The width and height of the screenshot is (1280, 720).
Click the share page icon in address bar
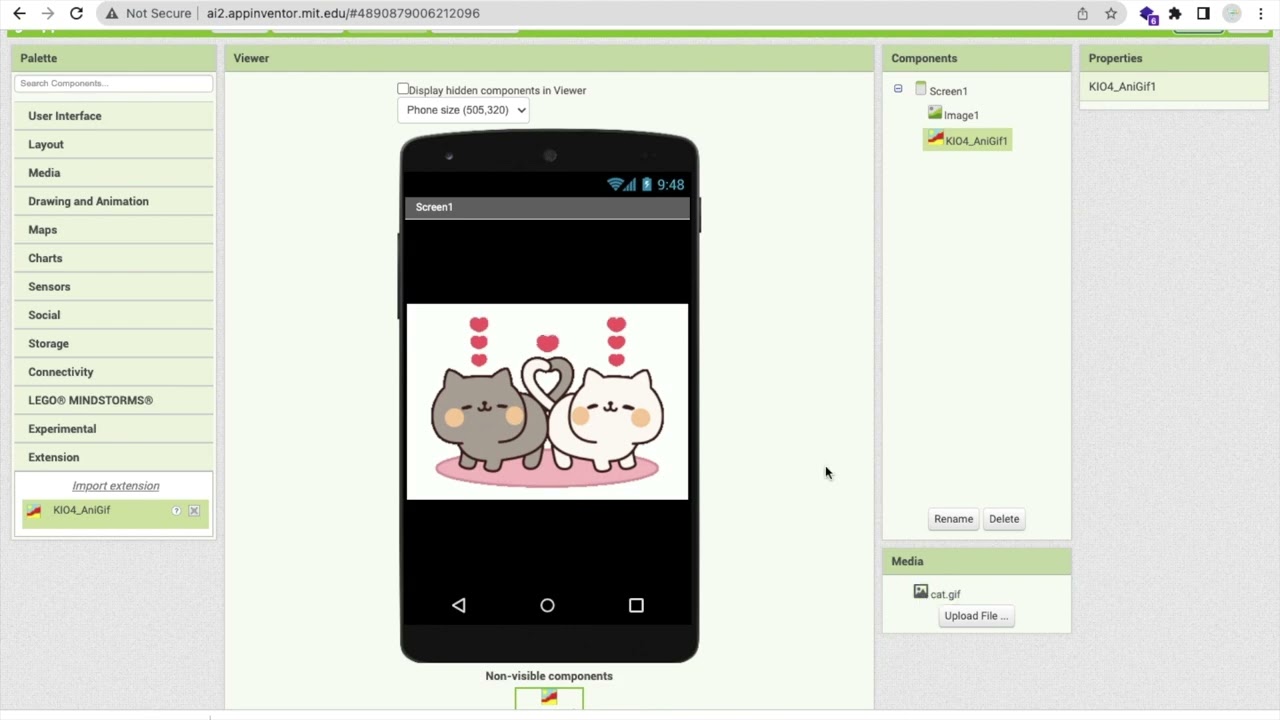tap(1082, 13)
